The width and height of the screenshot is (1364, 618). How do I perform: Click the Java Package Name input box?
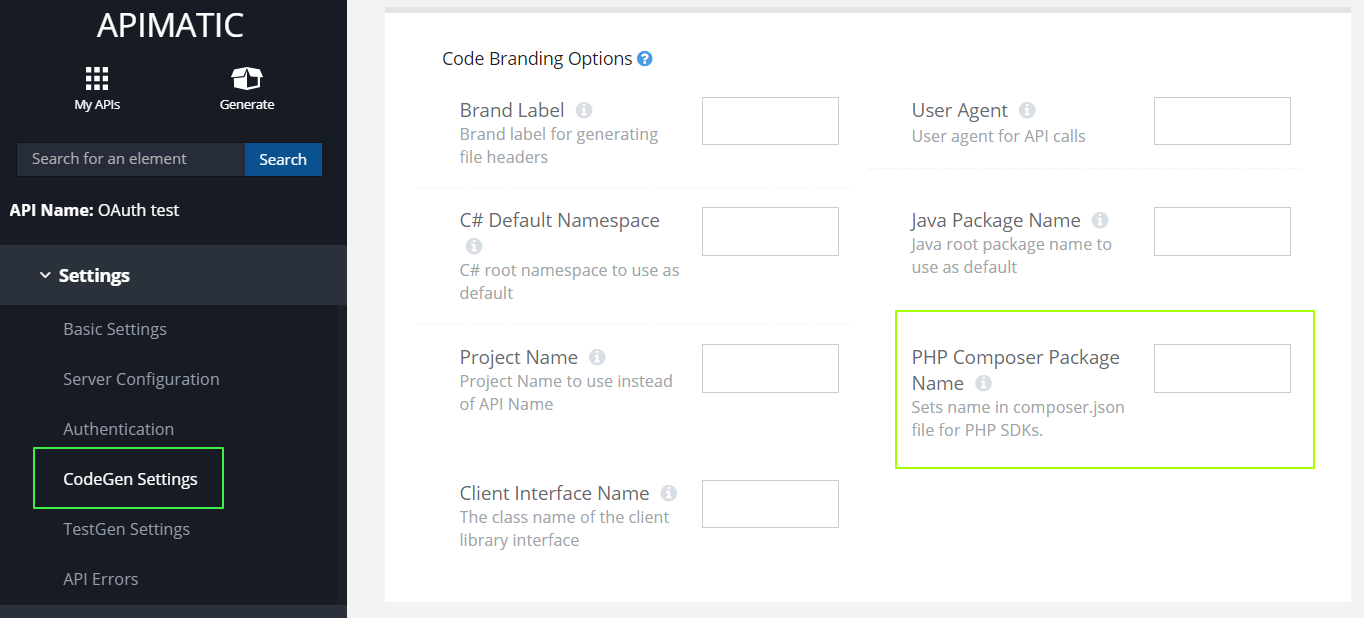coord(1222,231)
